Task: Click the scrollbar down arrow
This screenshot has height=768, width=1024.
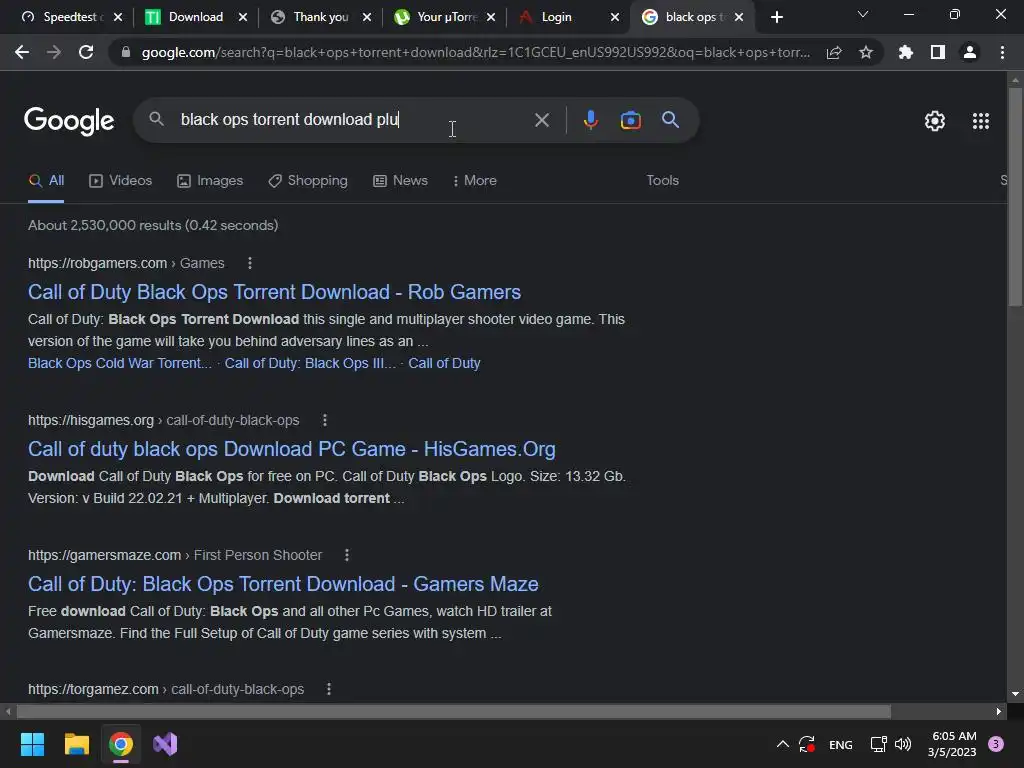Action: point(1014,694)
